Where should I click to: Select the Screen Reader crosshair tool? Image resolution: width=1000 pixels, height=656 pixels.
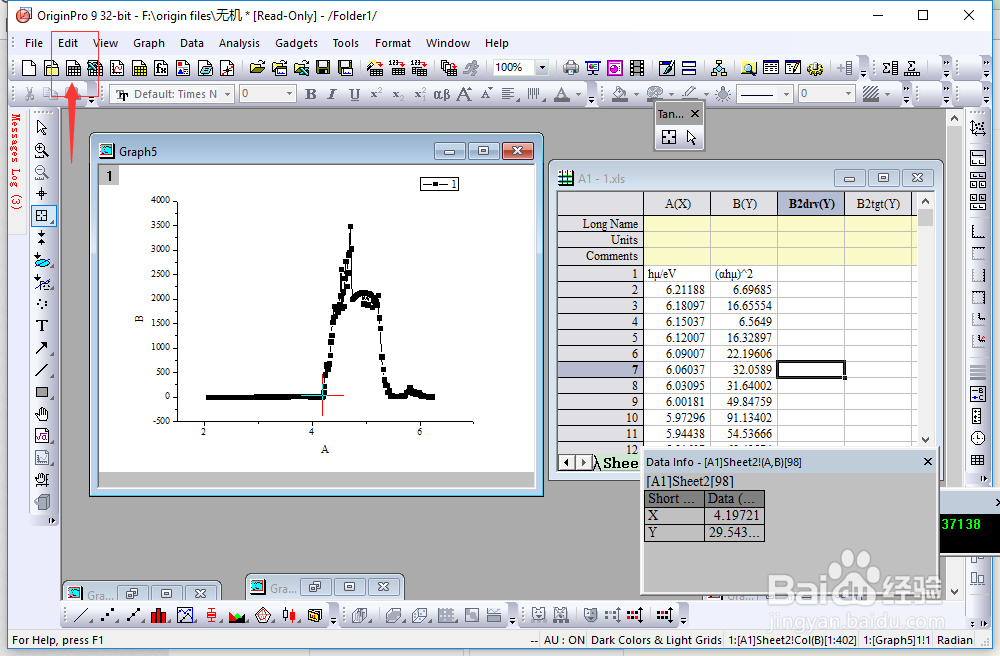[x=42, y=193]
